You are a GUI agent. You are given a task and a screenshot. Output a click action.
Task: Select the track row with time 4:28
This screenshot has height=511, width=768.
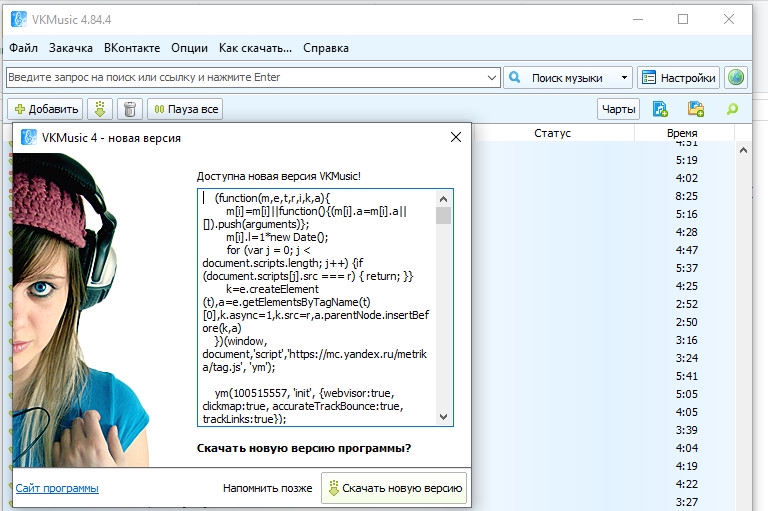point(603,232)
